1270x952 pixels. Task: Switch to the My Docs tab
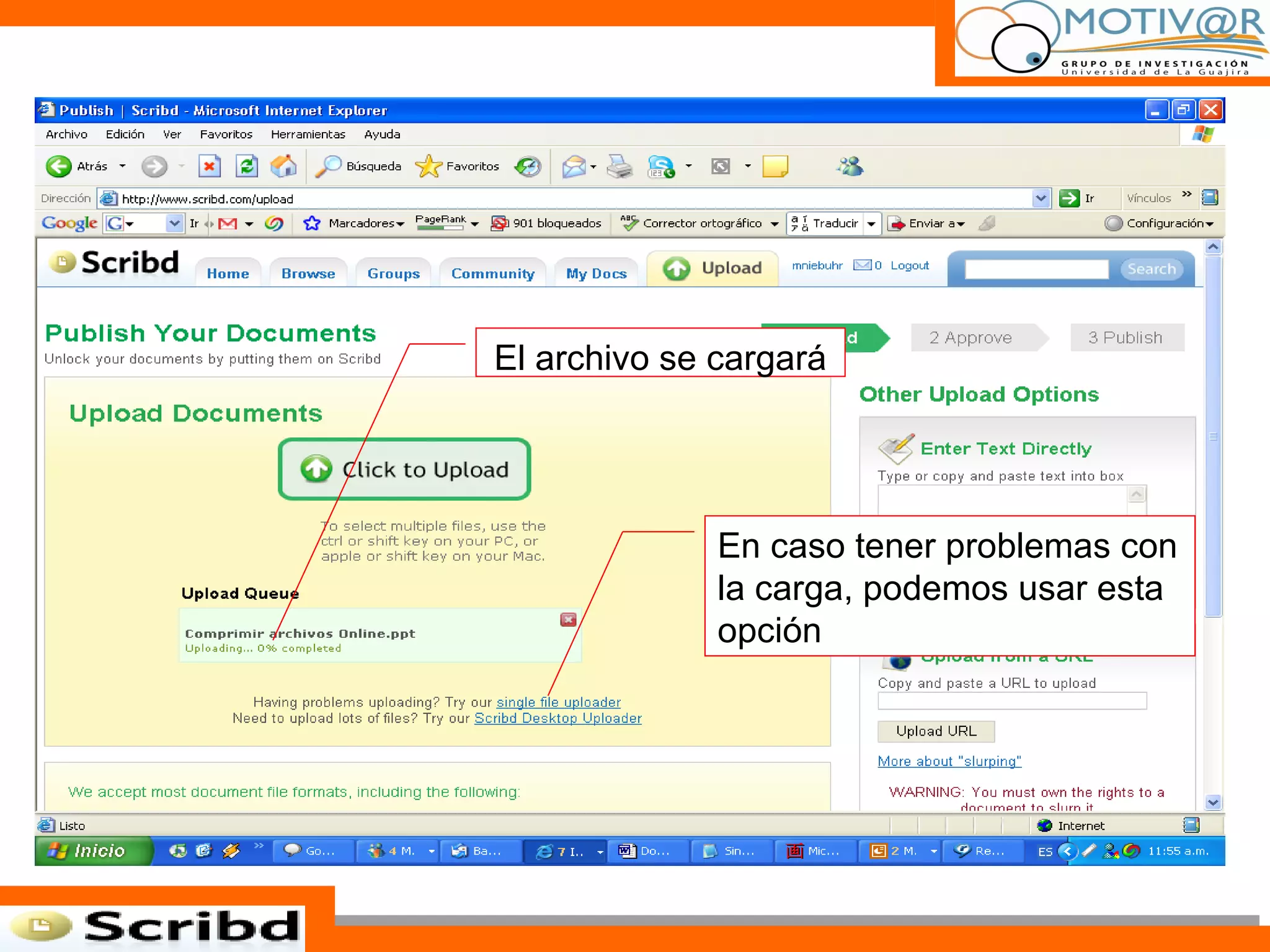(x=596, y=273)
